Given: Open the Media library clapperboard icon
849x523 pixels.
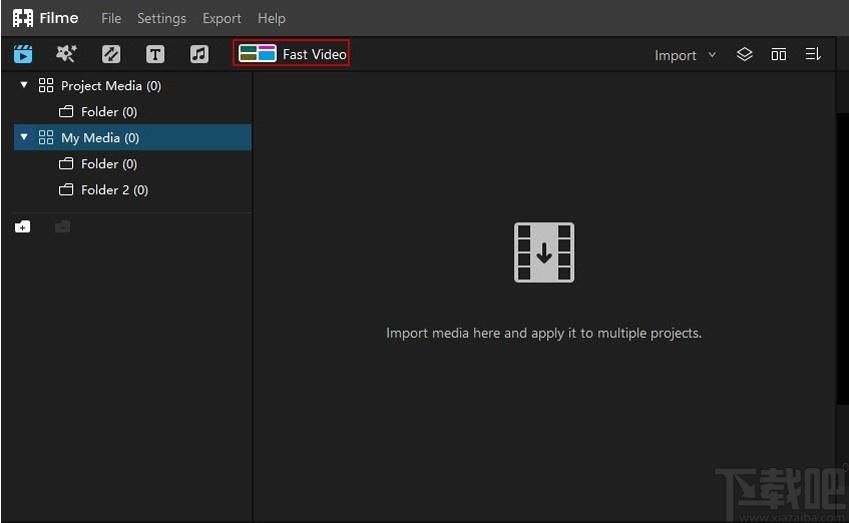Looking at the screenshot, I should tap(23, 54).
